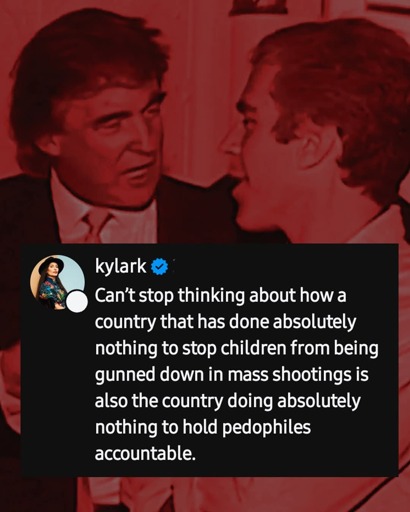This screenshot has height=512, width=410.
Task: Click the line "also the country doing absolutely"
Action: pyautogui.click(x=227, y=401)
